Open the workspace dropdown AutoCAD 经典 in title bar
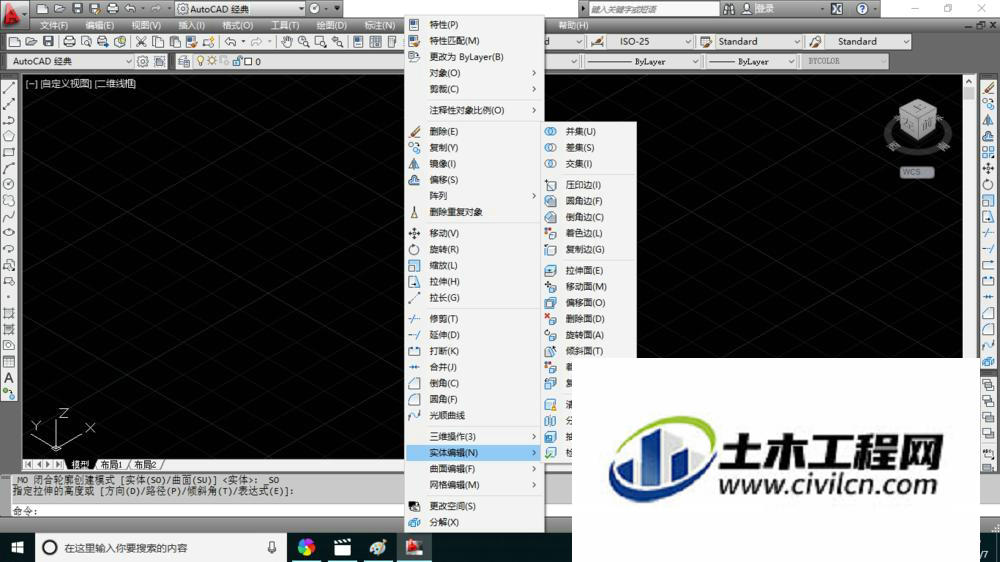 pyautogui.click(x=240, y=9)
